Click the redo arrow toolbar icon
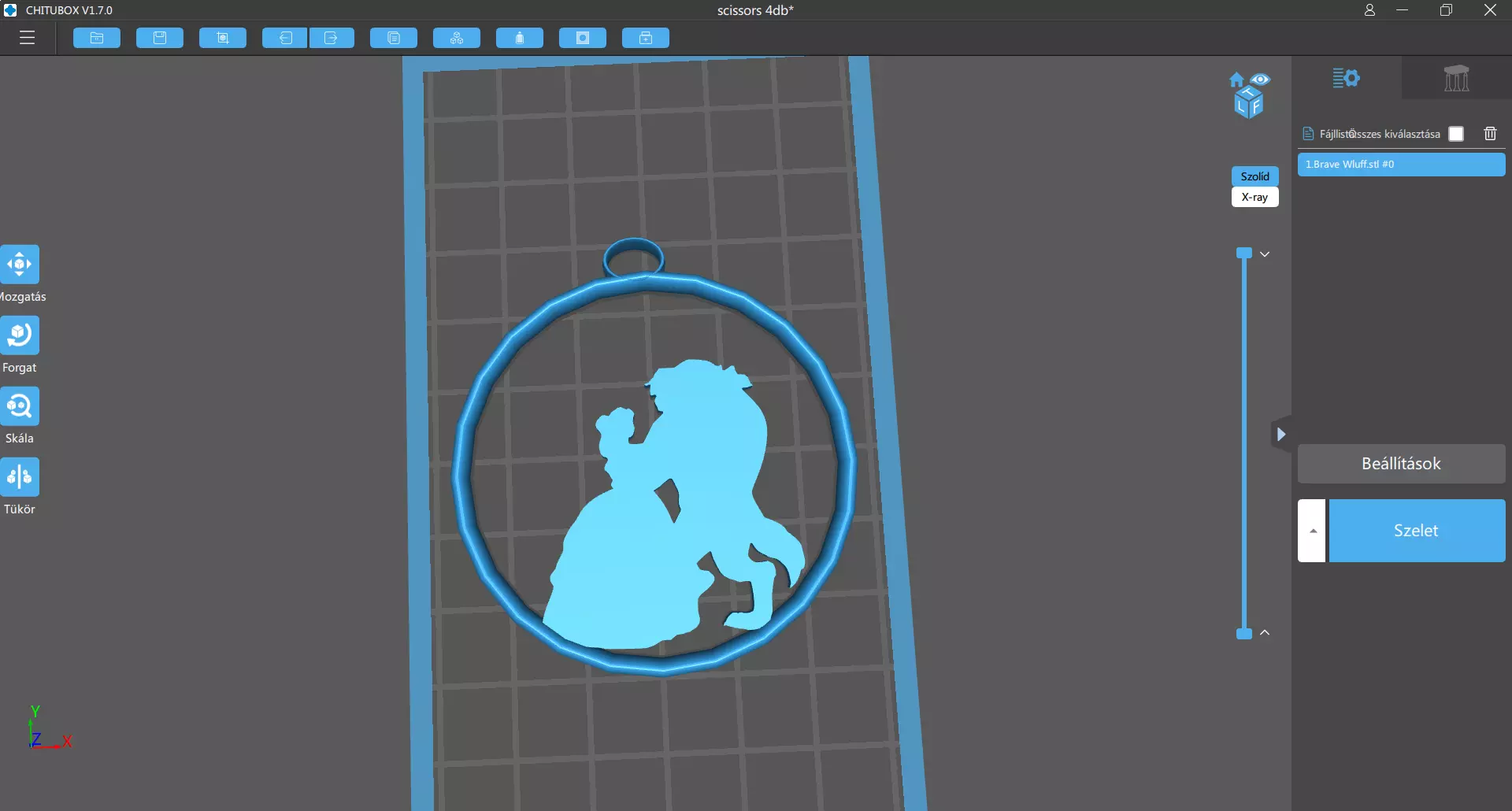Viewport: 1512px width, 811px height. point(332,38)
